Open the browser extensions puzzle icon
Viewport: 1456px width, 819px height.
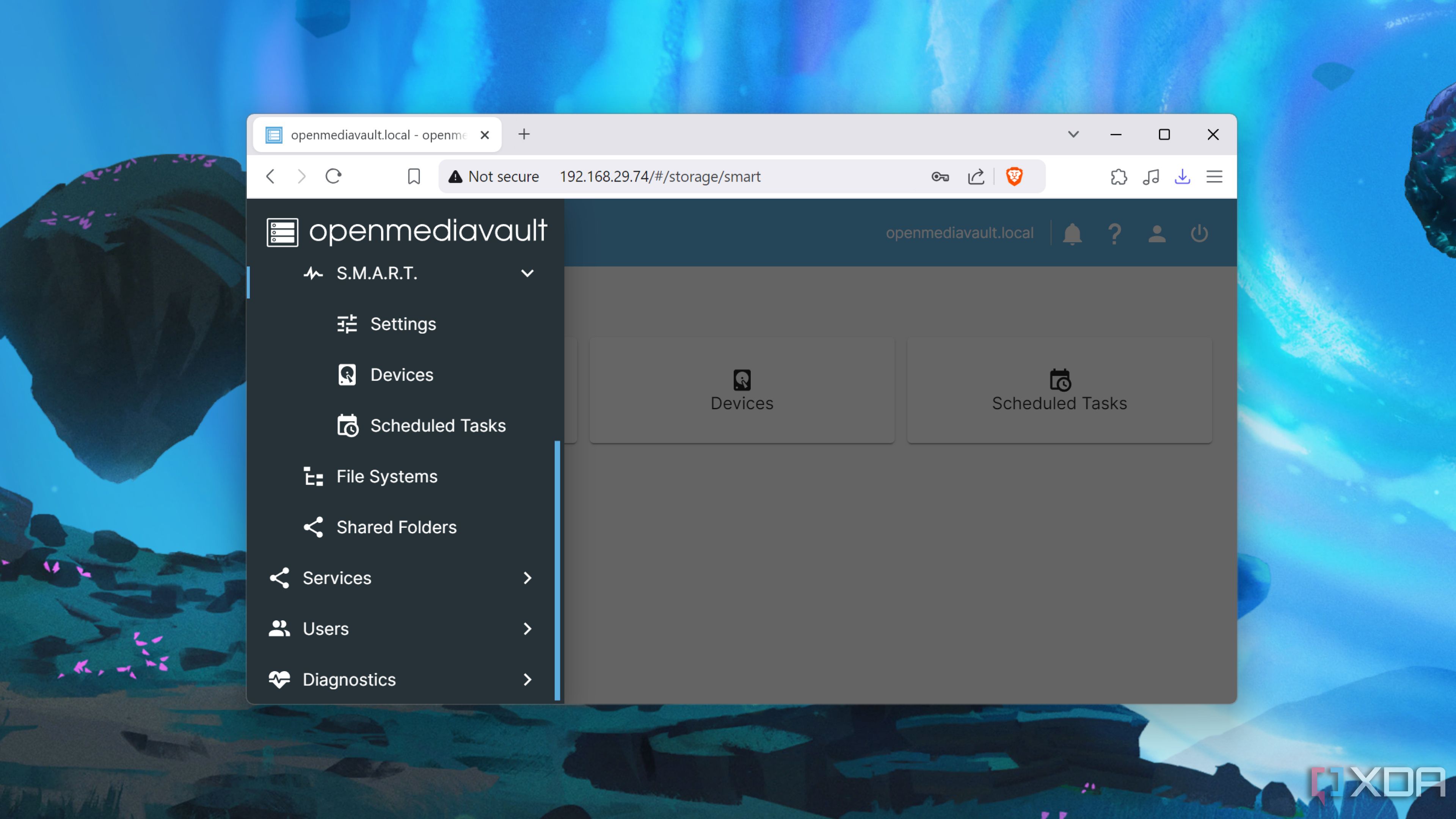tap(1119, 177)
